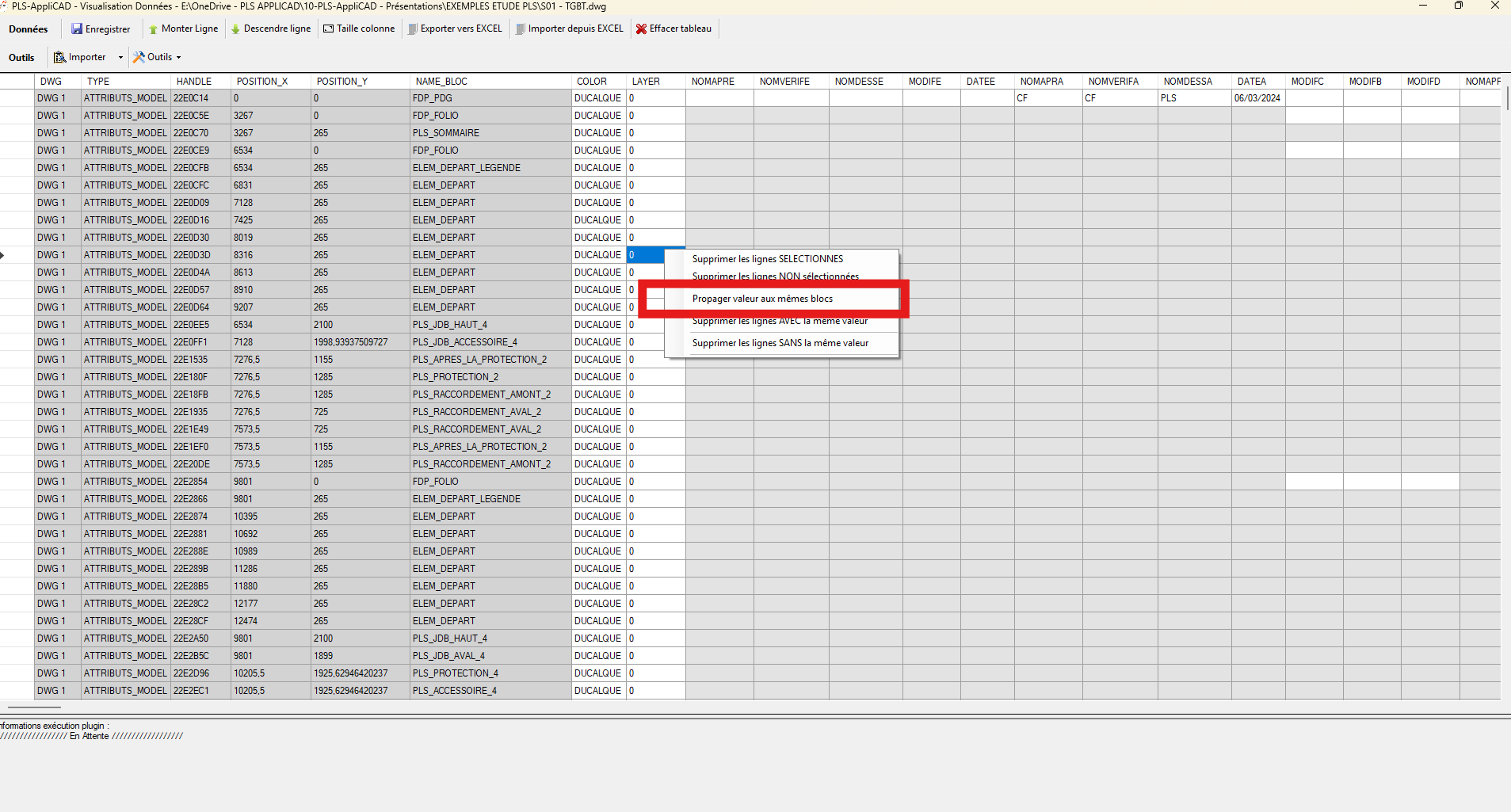Viewport: 1511px width, 812px height.
Task: Click the POSITION_X column header
Action: click(262, 82)
